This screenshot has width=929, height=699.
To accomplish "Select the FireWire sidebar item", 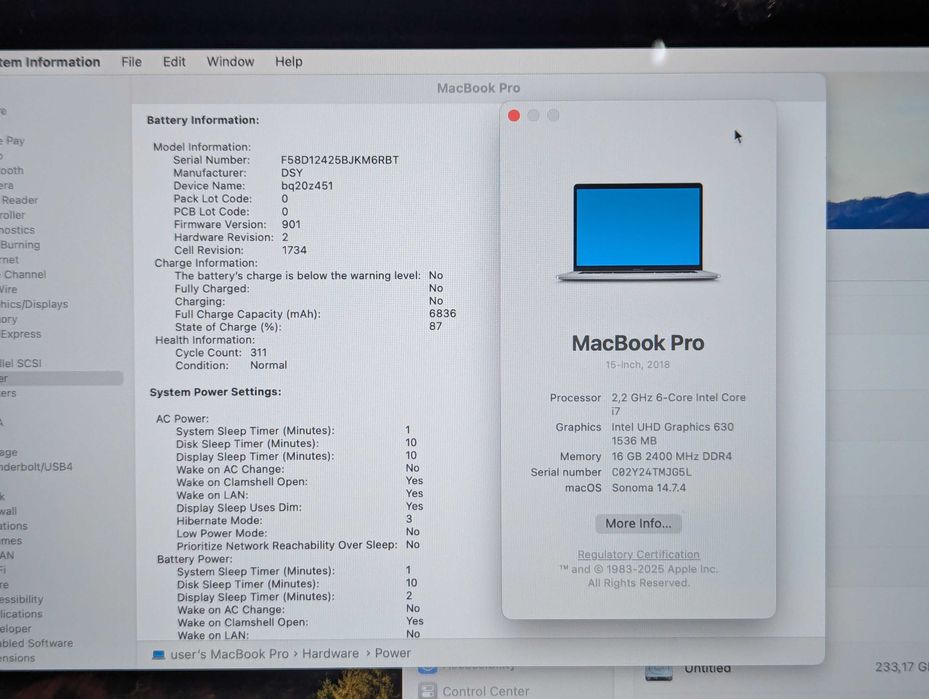I will click(9, 289).
